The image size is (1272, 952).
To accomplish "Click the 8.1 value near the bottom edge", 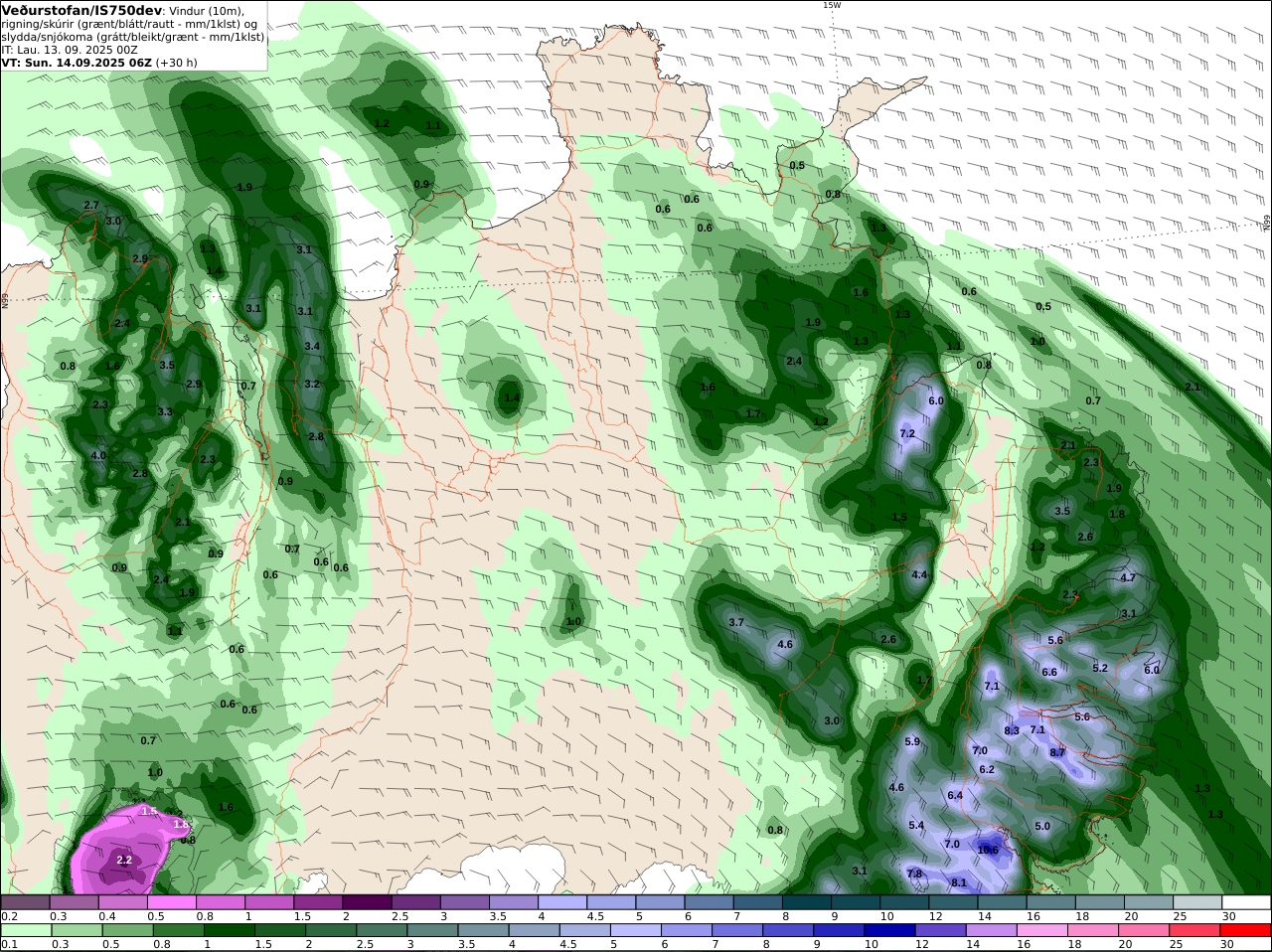I will pos(959,882).
